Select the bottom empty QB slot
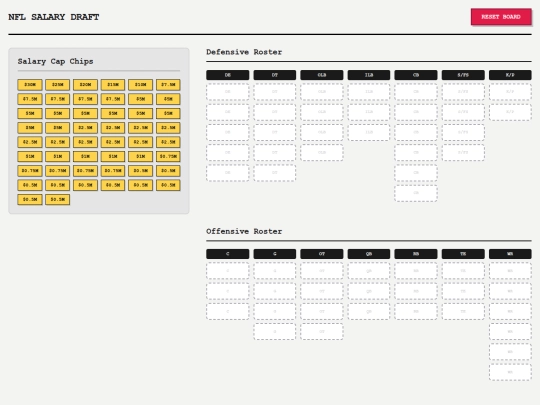540x405 pixels. coord(369,311)
